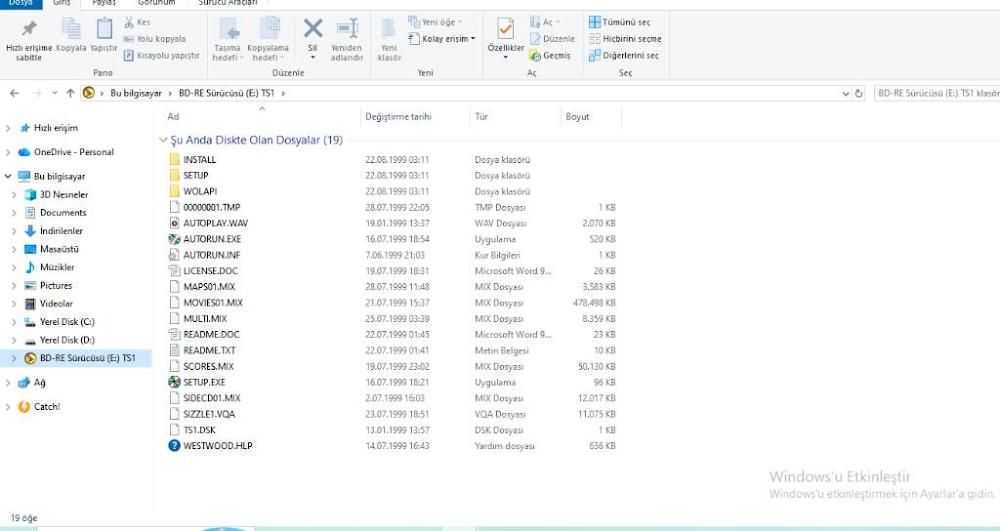The image size is (1000, 531).
Task: Collapse the 'Şu Anda Diskte Olan Dosyalar' group
Action: point(163,140)
